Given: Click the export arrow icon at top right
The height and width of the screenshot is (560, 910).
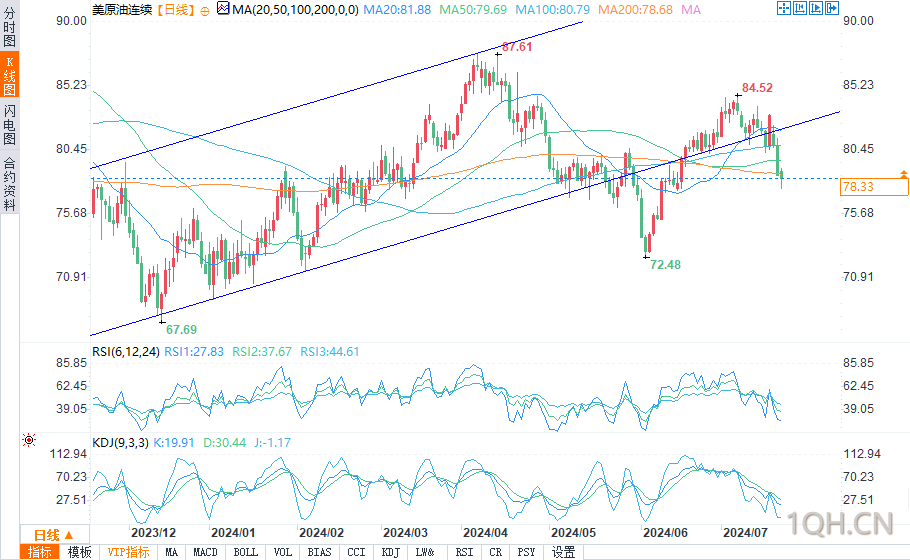Looking at the screenshot, I should point(832,8).
